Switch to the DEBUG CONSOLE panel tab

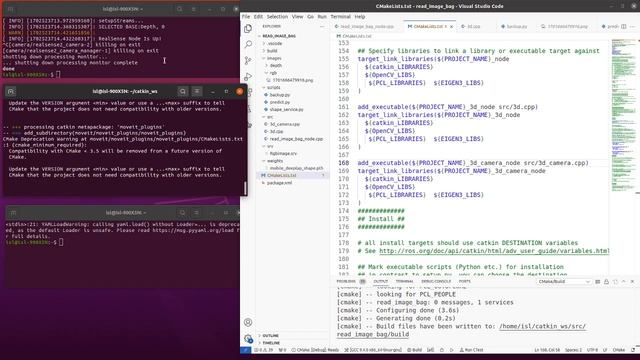pos(436,282)
